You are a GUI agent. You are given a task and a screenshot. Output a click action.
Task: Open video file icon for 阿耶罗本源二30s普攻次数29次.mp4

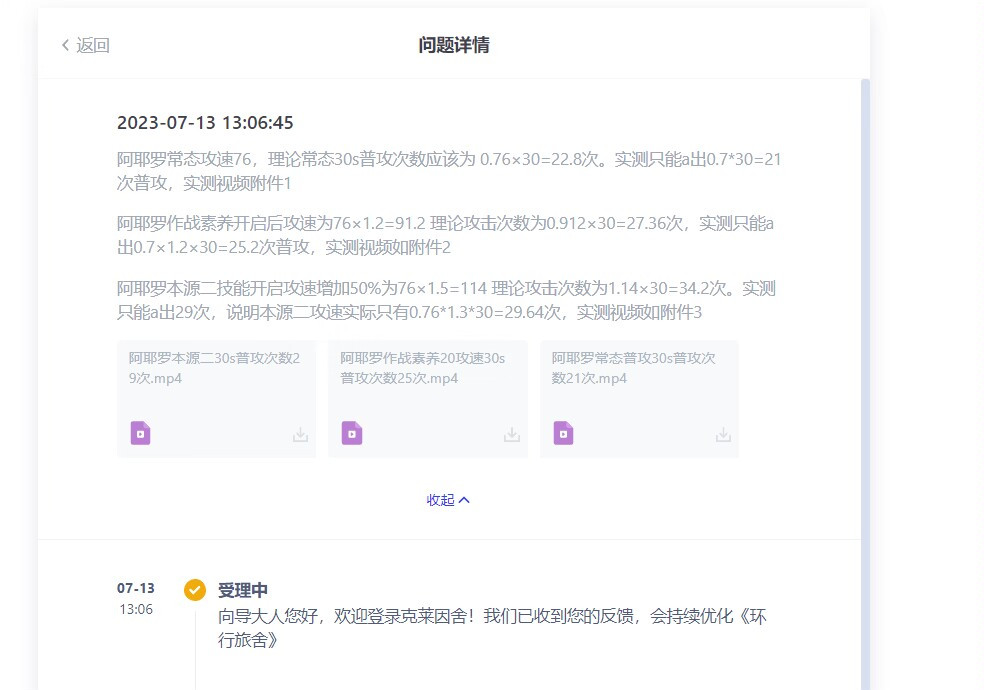[141, 433]
